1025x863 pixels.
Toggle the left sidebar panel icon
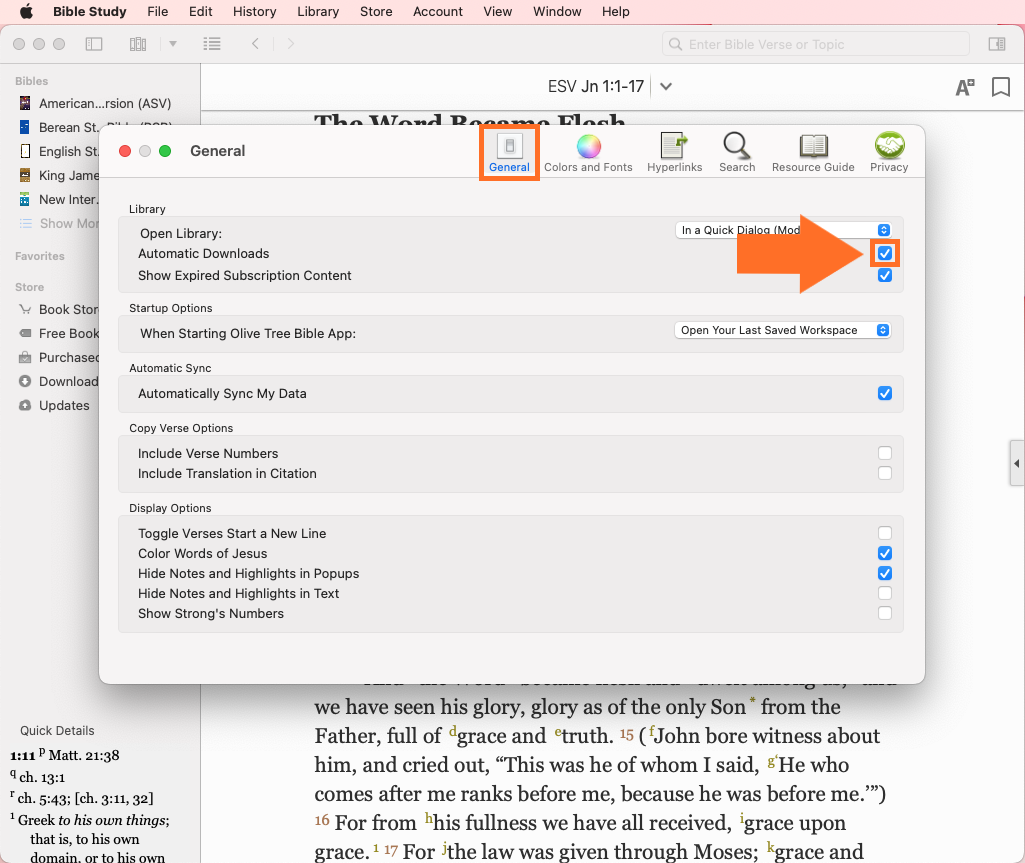94,44
